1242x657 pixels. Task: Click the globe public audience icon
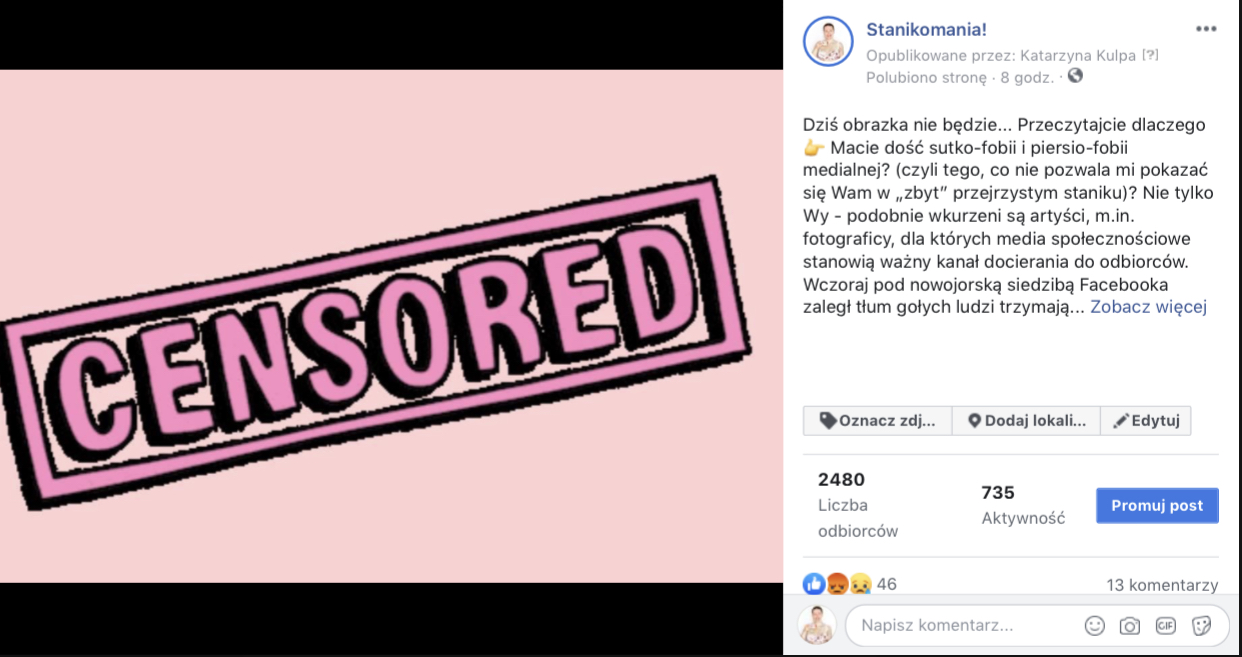(x=1075, y=76)
